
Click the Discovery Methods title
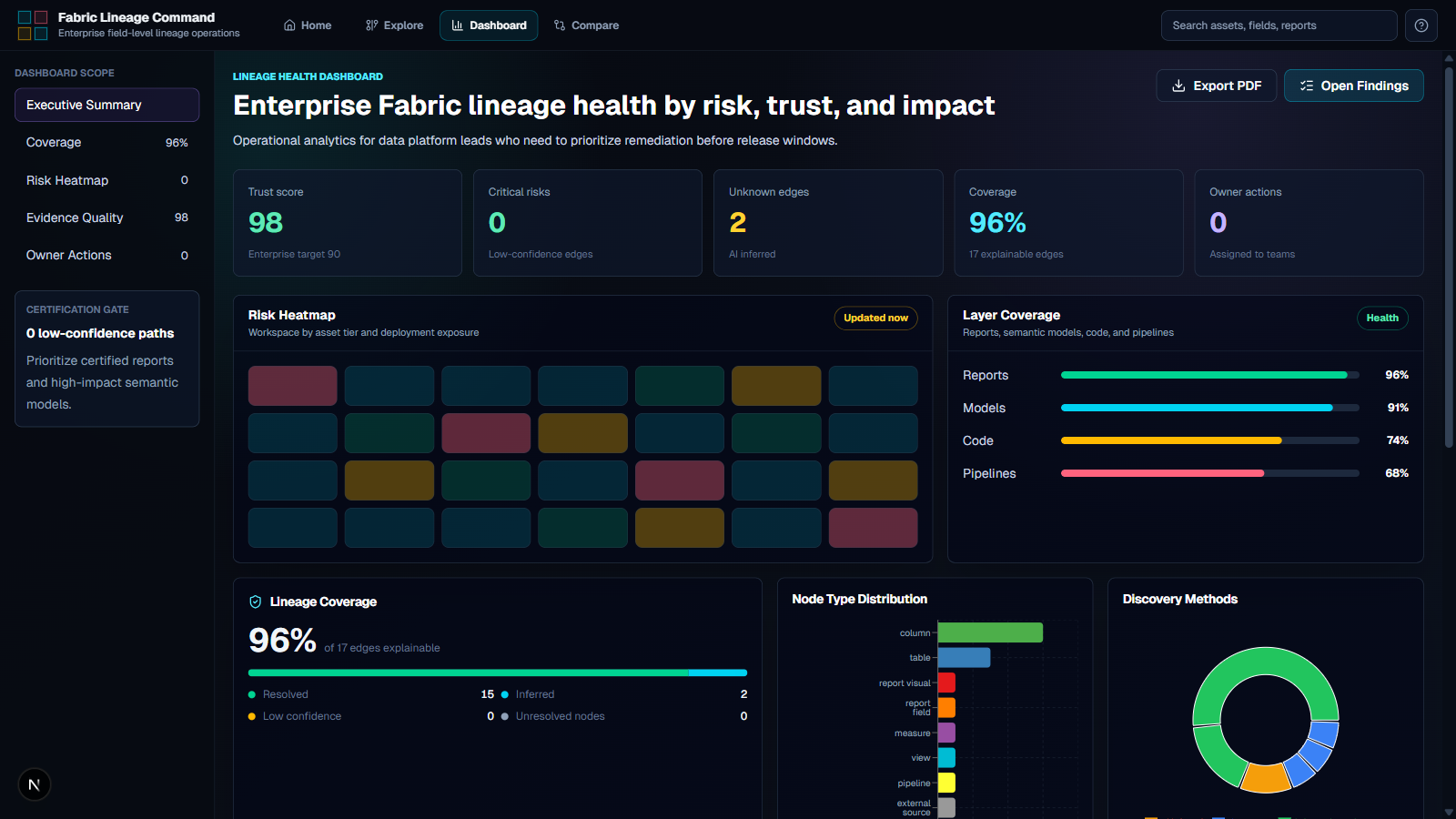coord(1179,599)
